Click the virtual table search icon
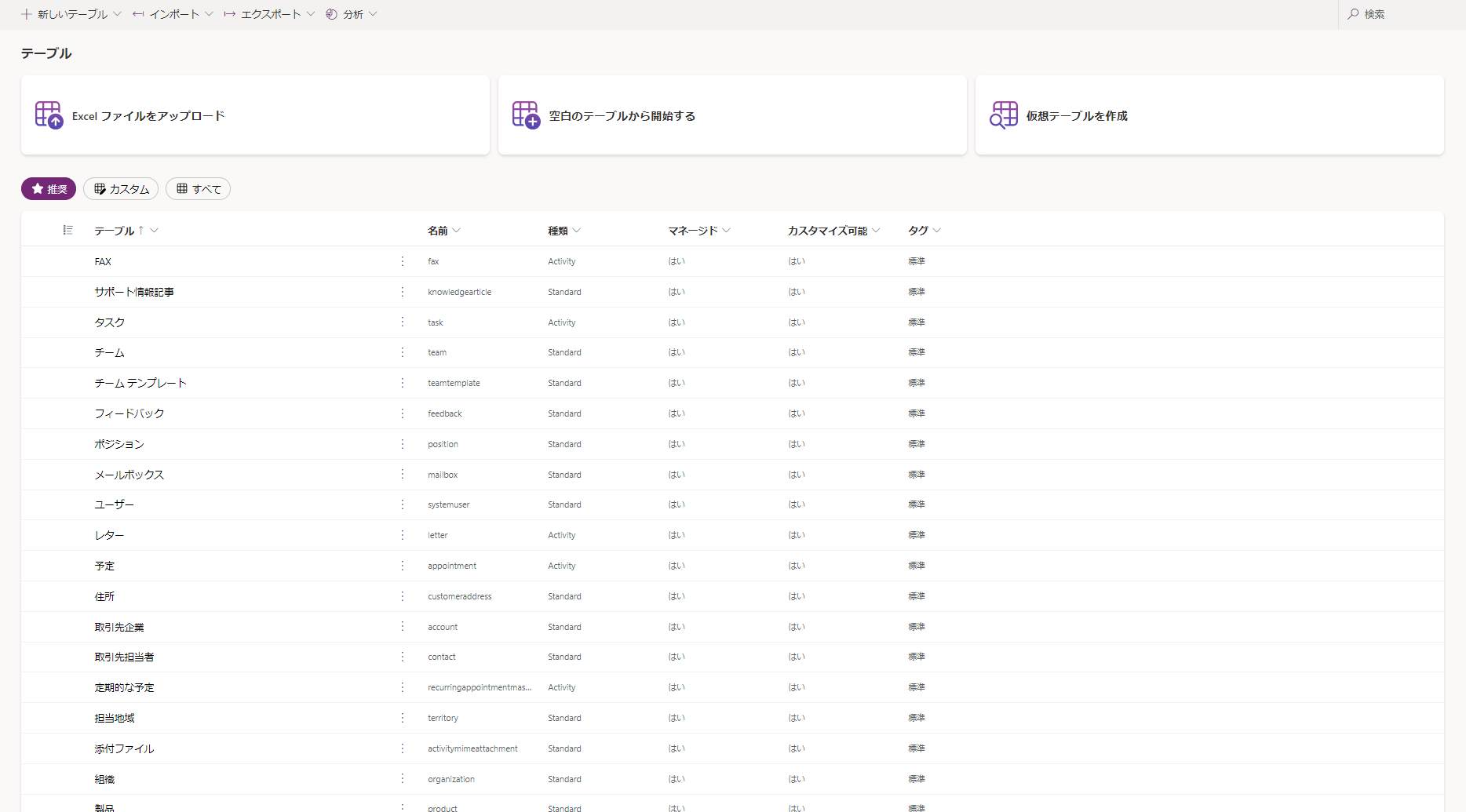 pos(1003,115)
